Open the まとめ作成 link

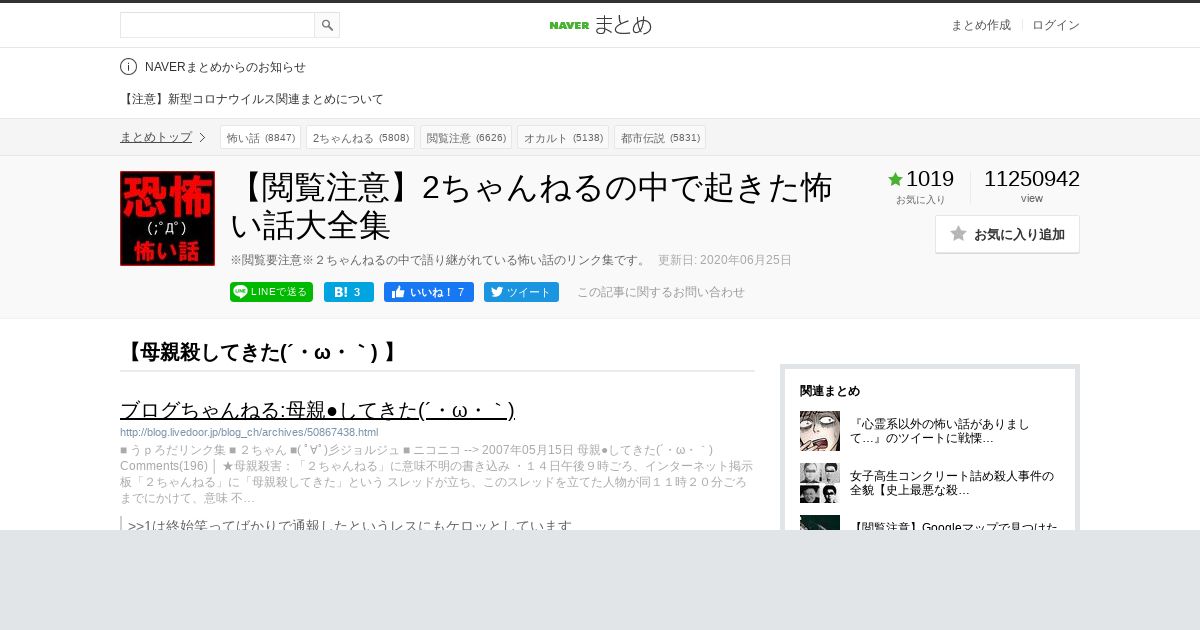coord(980,25)
